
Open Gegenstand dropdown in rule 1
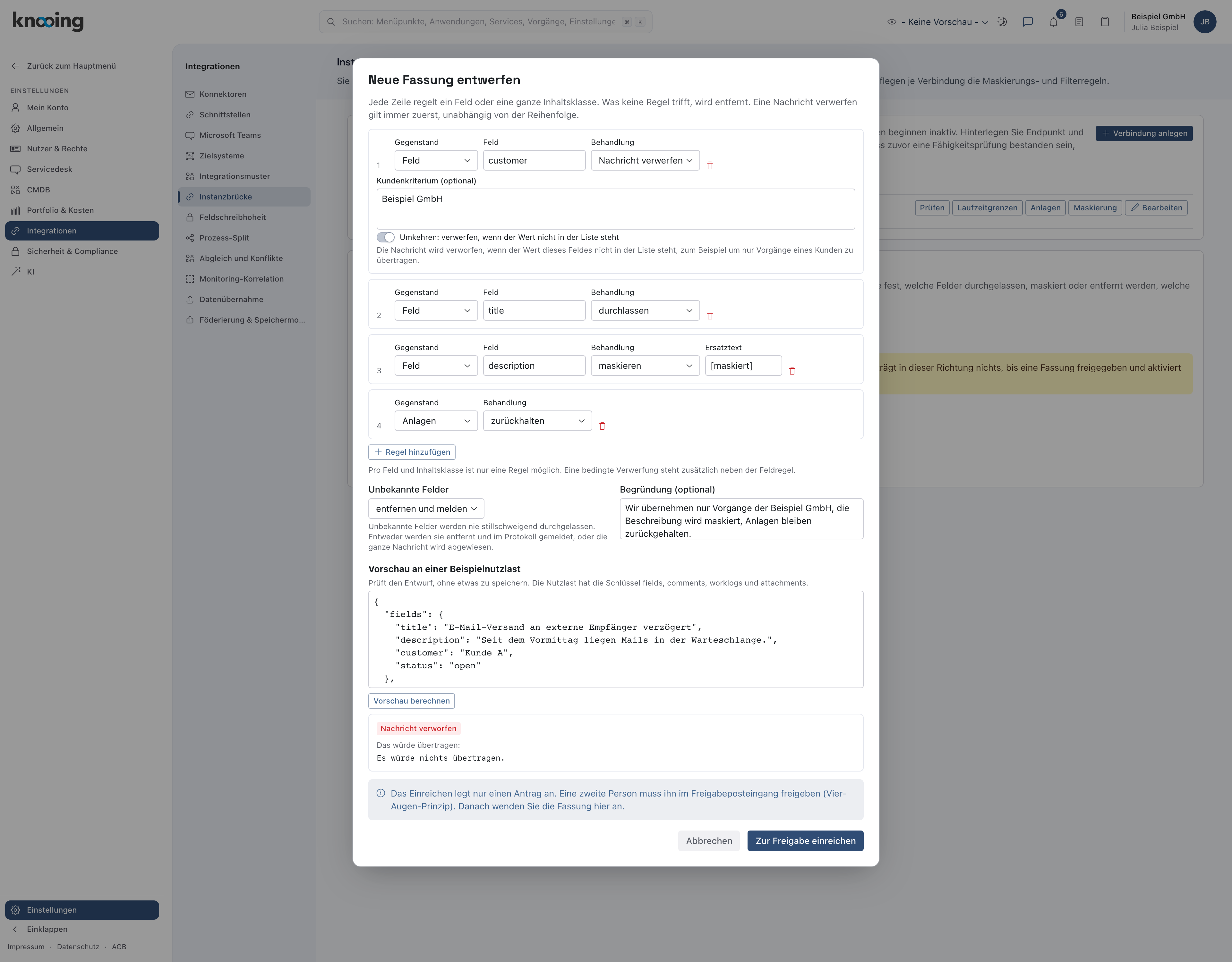click(436, 161)
